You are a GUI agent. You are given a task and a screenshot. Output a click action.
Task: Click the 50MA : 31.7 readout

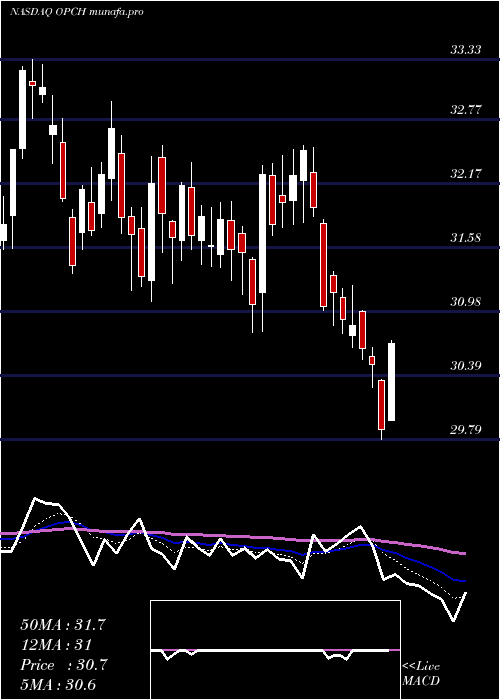pyautogui.click(x=63, y=625)
